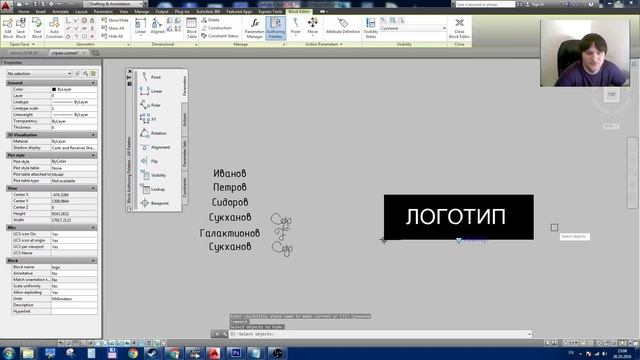Viewport: 640px width, 360px height.
Task: Click the Test Block tool
Action: click(x=37, y=28)
